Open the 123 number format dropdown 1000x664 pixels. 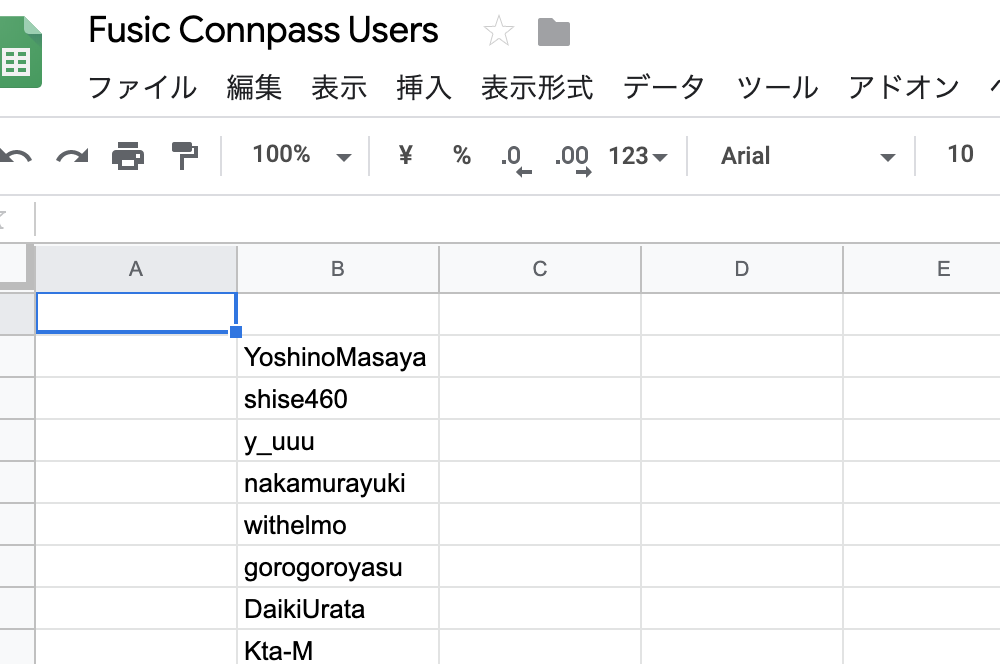(x=637, y=155)
